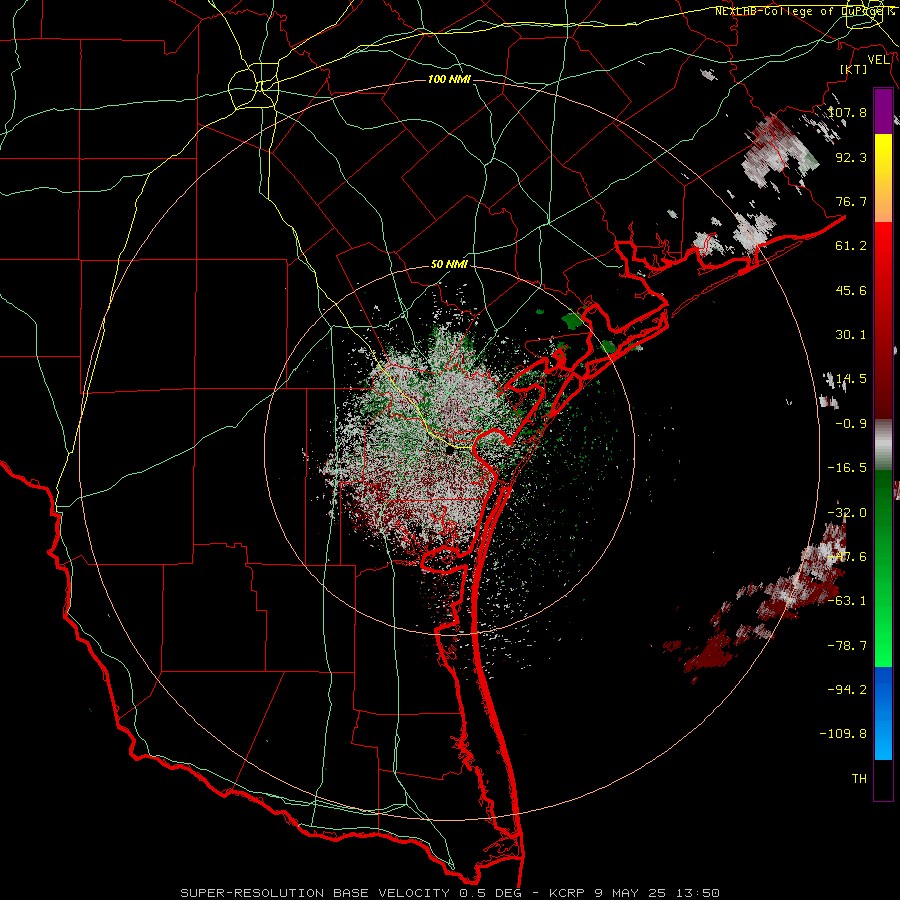900x900 pixels.
Task: Pick the purple segment of the velocity scale
Action: (883, 111)
